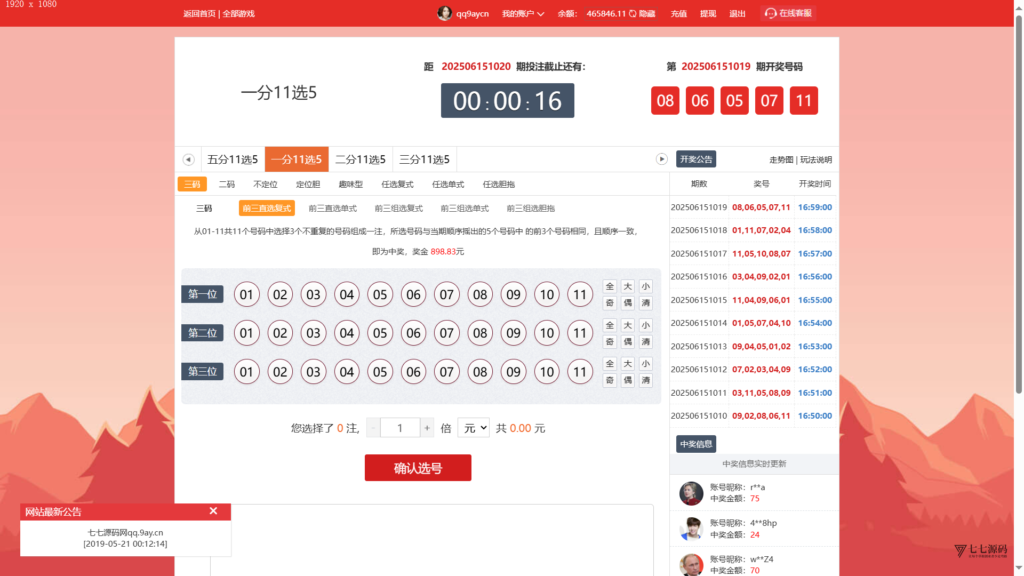Click 小 quick-select for 第二位 row
1024x576 pixels.
[645, 325]
